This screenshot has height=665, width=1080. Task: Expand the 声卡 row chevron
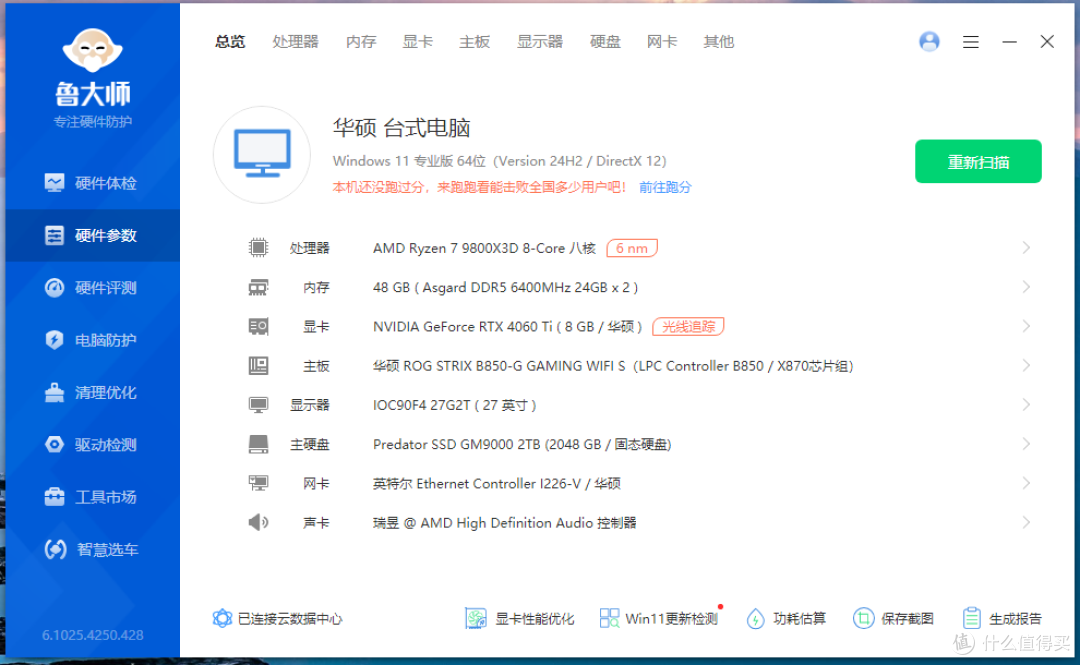pos(1026,522)
